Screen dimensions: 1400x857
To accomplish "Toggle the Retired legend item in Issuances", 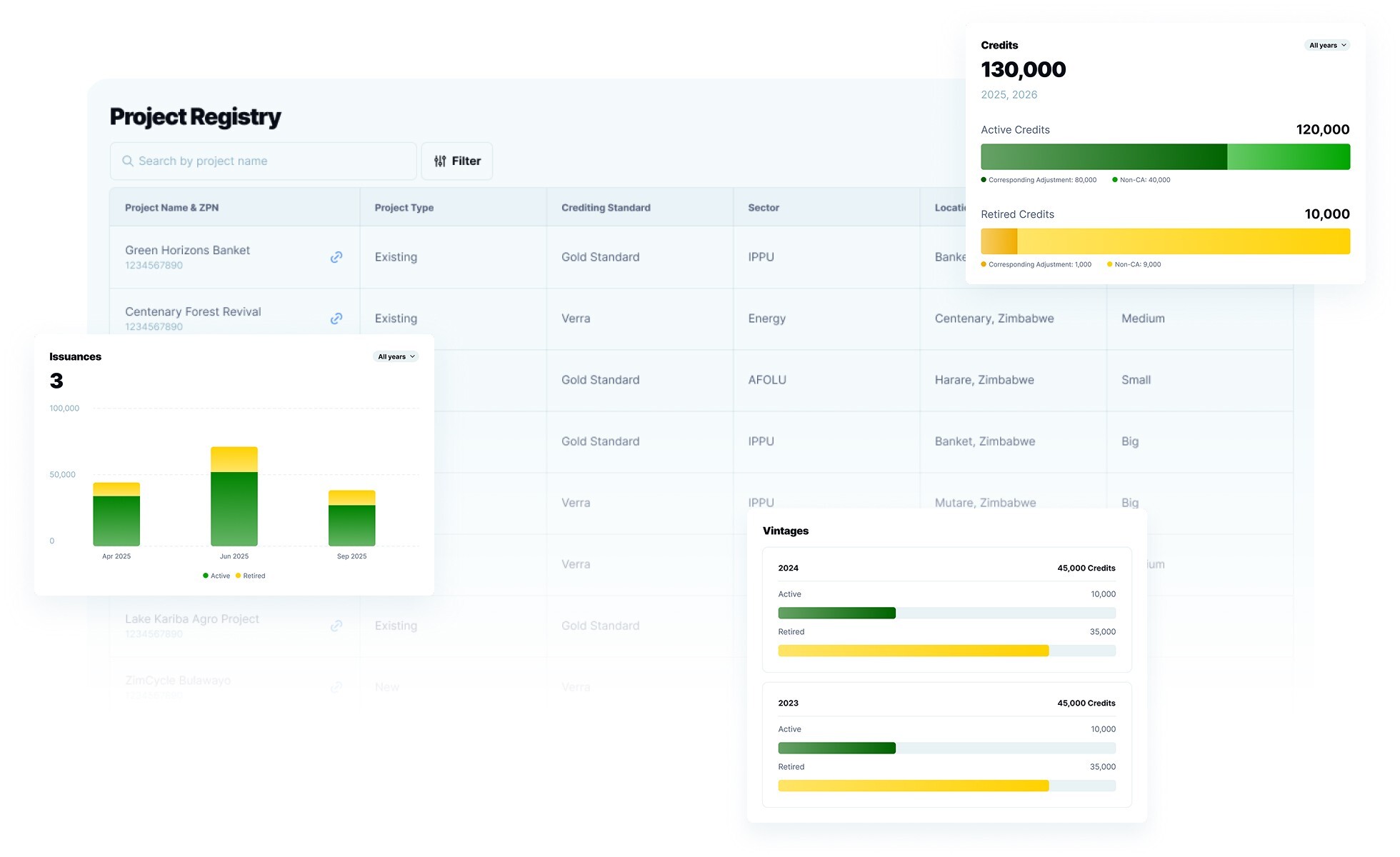I will [x=251, y=576].
